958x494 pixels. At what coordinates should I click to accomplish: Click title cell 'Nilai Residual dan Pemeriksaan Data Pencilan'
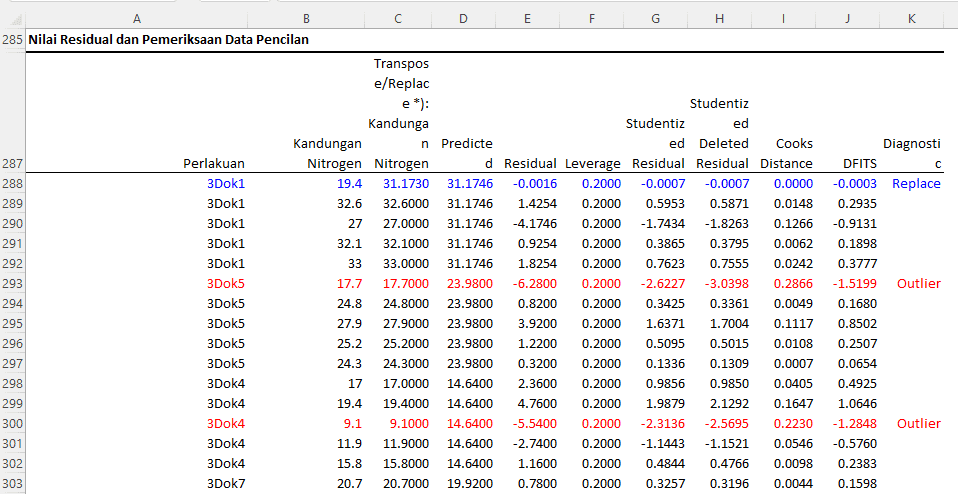coord(168,40)
